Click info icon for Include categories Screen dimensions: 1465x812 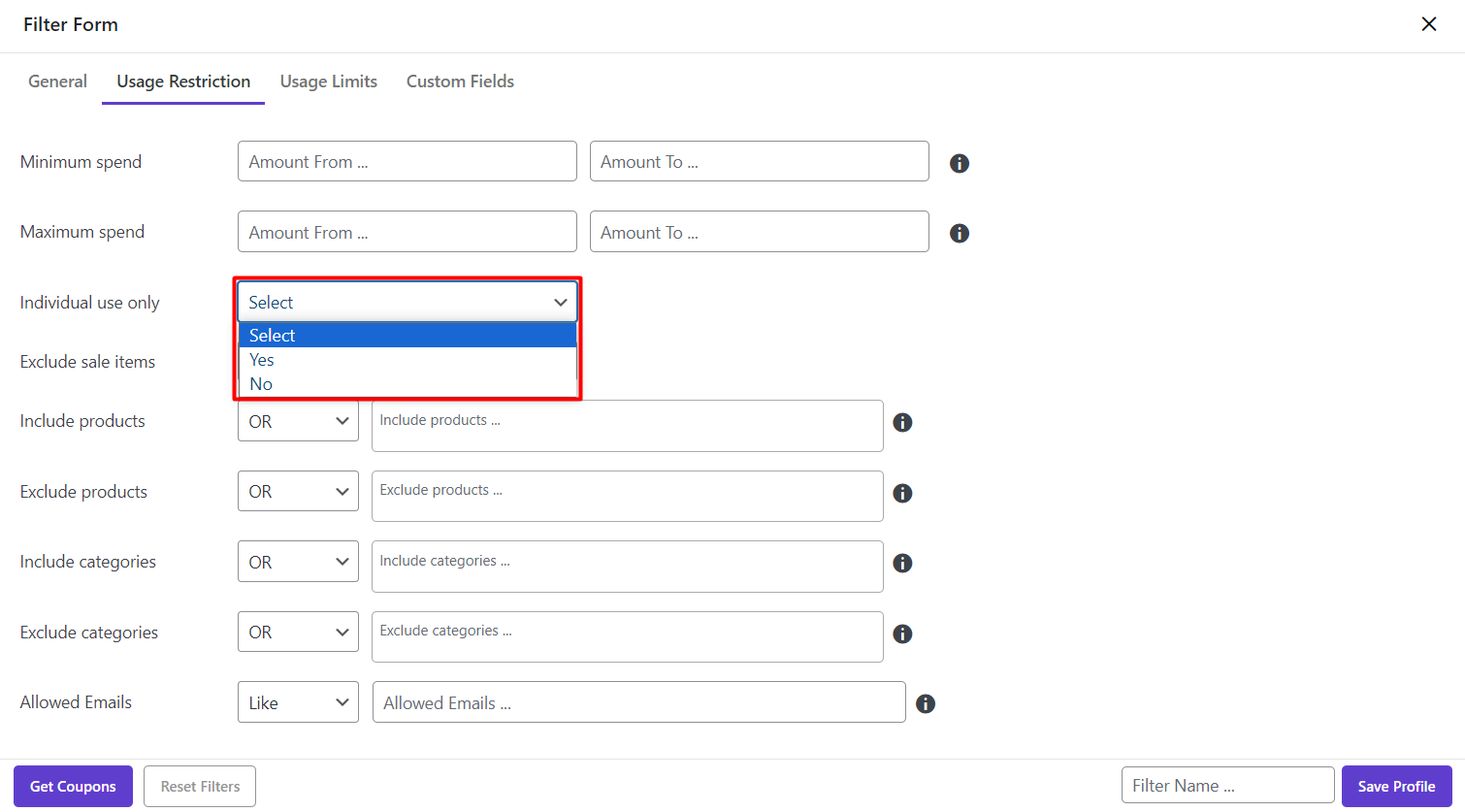click(902, 563)
